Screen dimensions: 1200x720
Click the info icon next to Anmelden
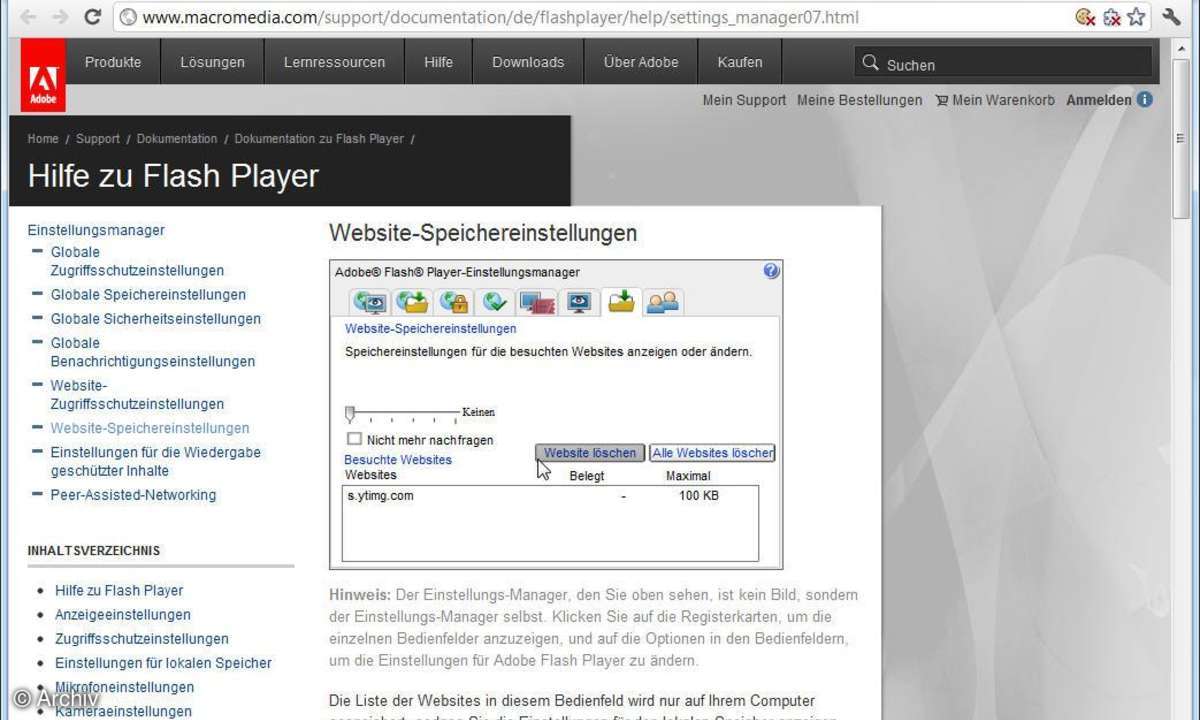click(1144, 100)
